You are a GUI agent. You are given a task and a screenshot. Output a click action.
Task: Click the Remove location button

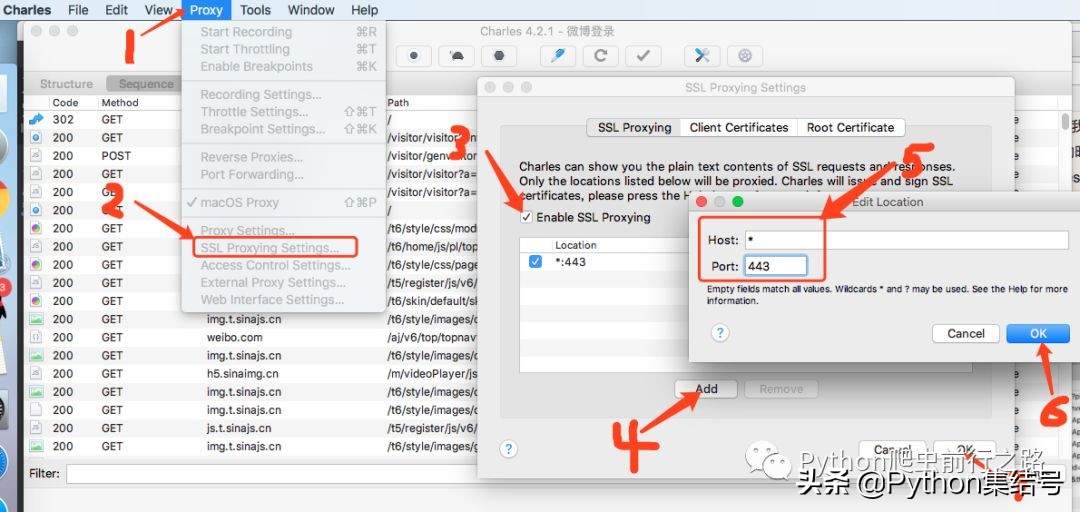[x=781, y=389]
